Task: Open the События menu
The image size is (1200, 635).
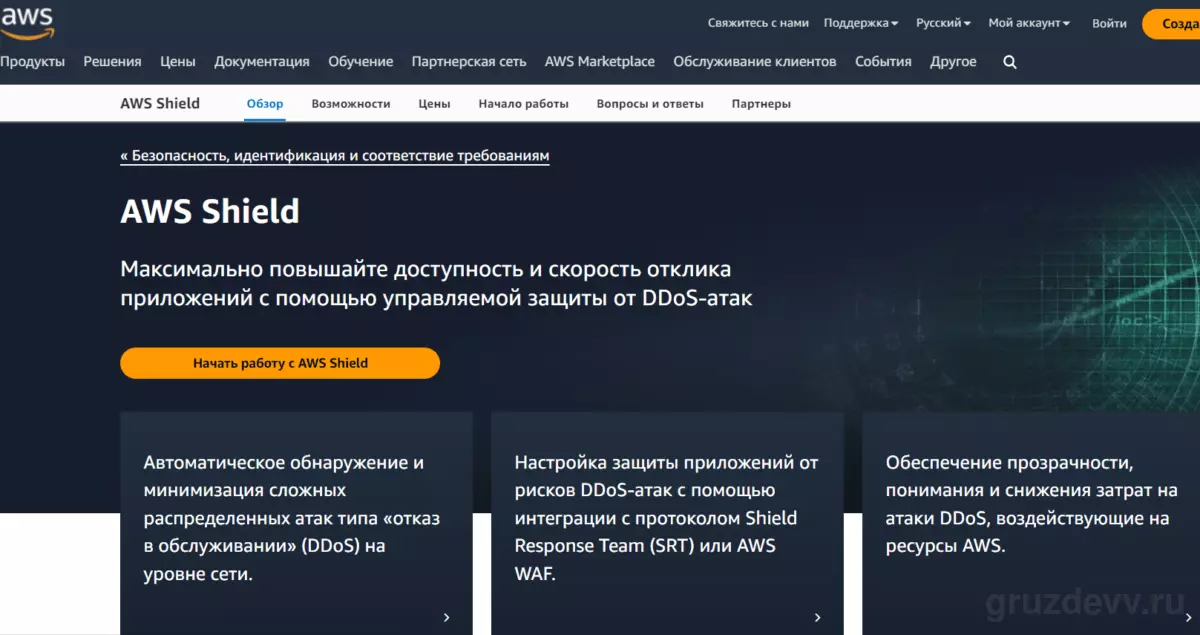Action: [x=883, y=62]
